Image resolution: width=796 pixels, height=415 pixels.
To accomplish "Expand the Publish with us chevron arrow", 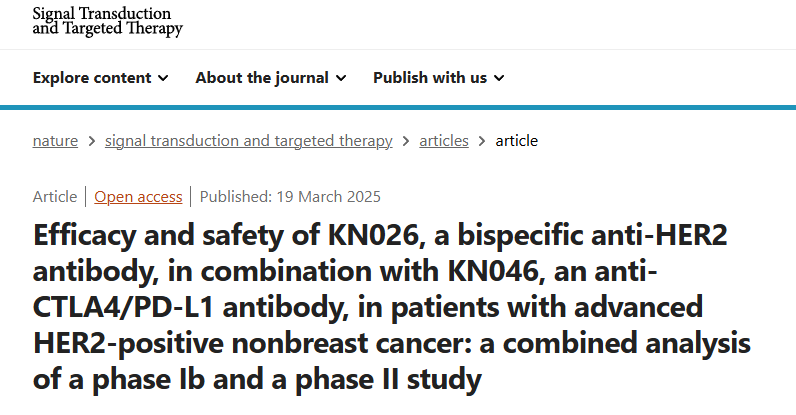I will [x=500, y=78].
